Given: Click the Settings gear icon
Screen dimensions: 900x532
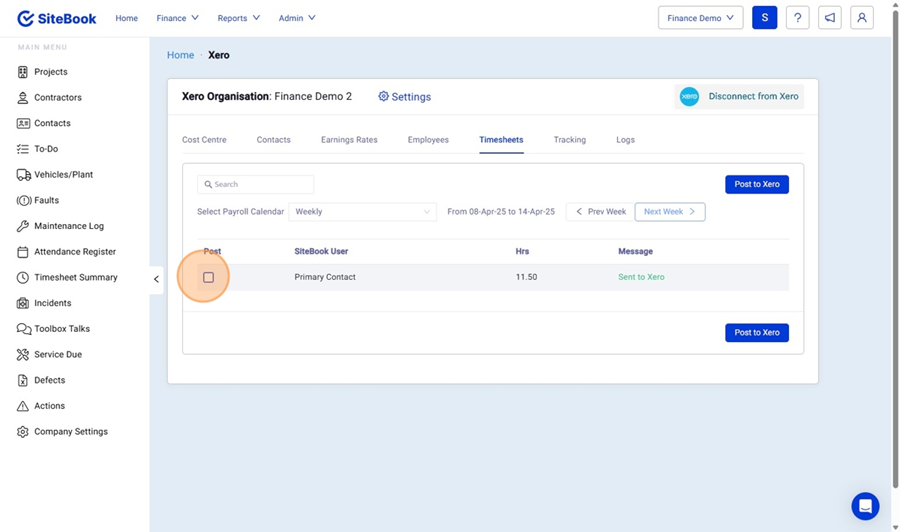Looking at the screenshot, I should [x=383, y=97].
